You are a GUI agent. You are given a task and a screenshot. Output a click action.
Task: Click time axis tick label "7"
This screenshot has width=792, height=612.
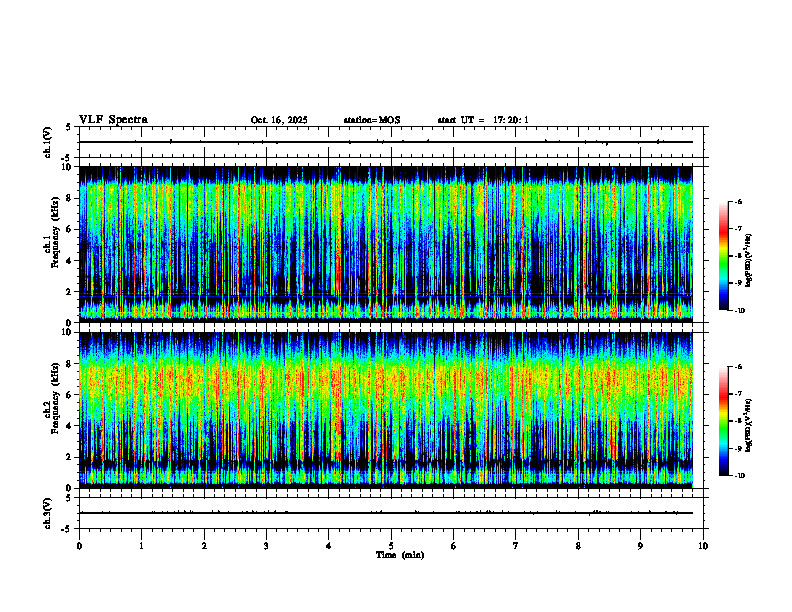tap(516, 546)
